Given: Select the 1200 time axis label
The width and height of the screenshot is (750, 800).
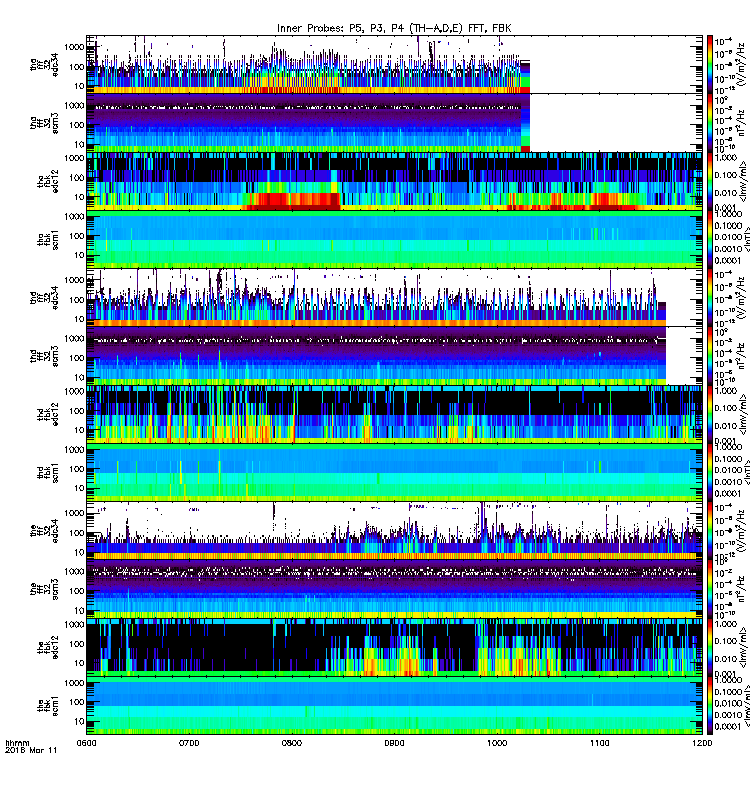Looking at the screenshot, I should click(x=702, y=743).
